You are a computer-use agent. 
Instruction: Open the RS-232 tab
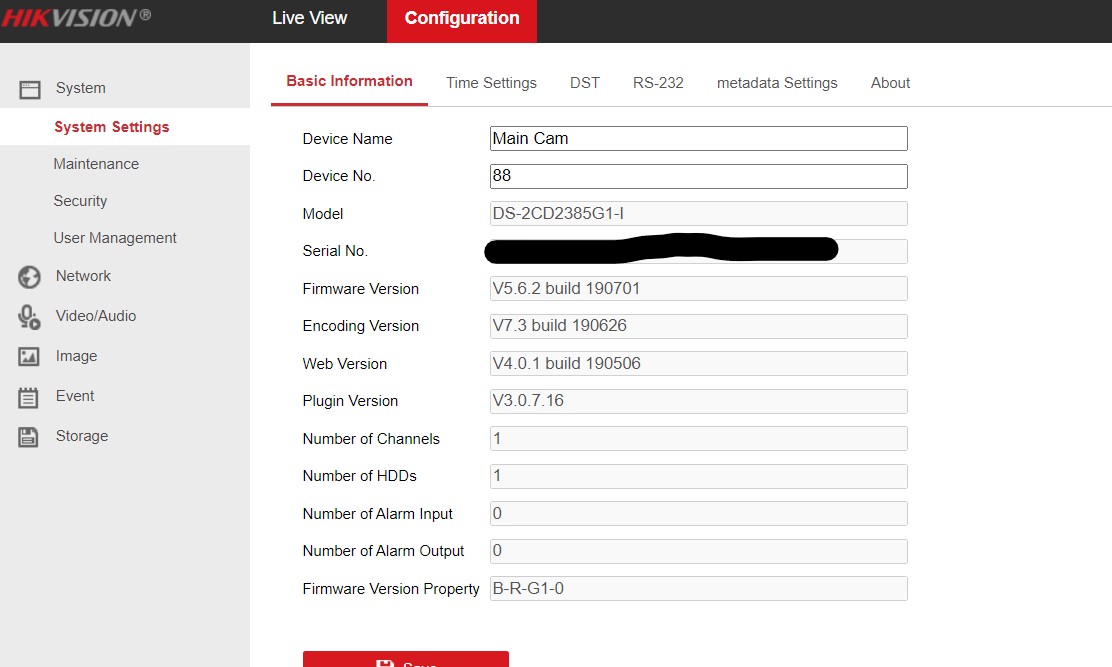click(658, 83)
